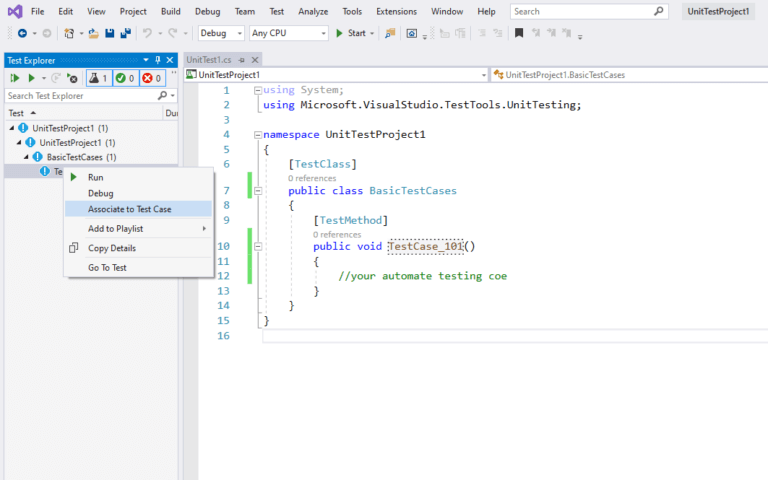Click the TestCase_101 method name in code
The width and height of the screenshot is (768, 480).
(x=426, y=246)
